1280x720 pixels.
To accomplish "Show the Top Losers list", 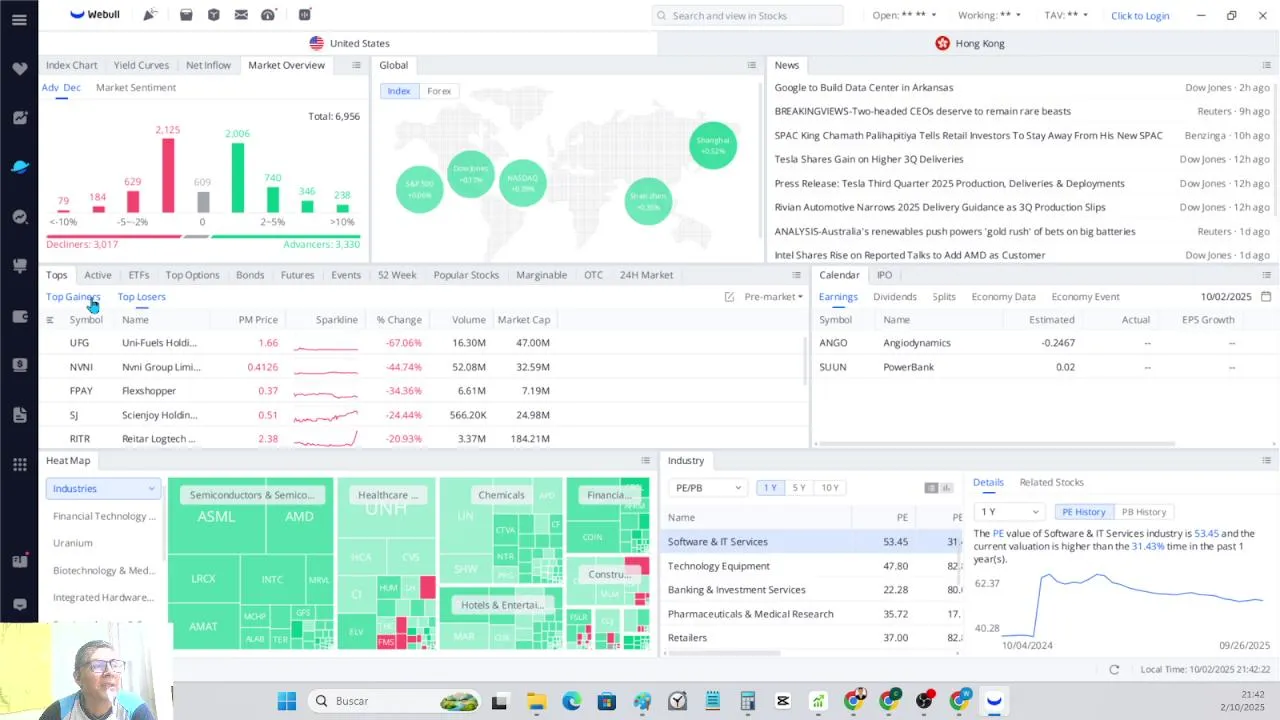I will pos(141,297).
